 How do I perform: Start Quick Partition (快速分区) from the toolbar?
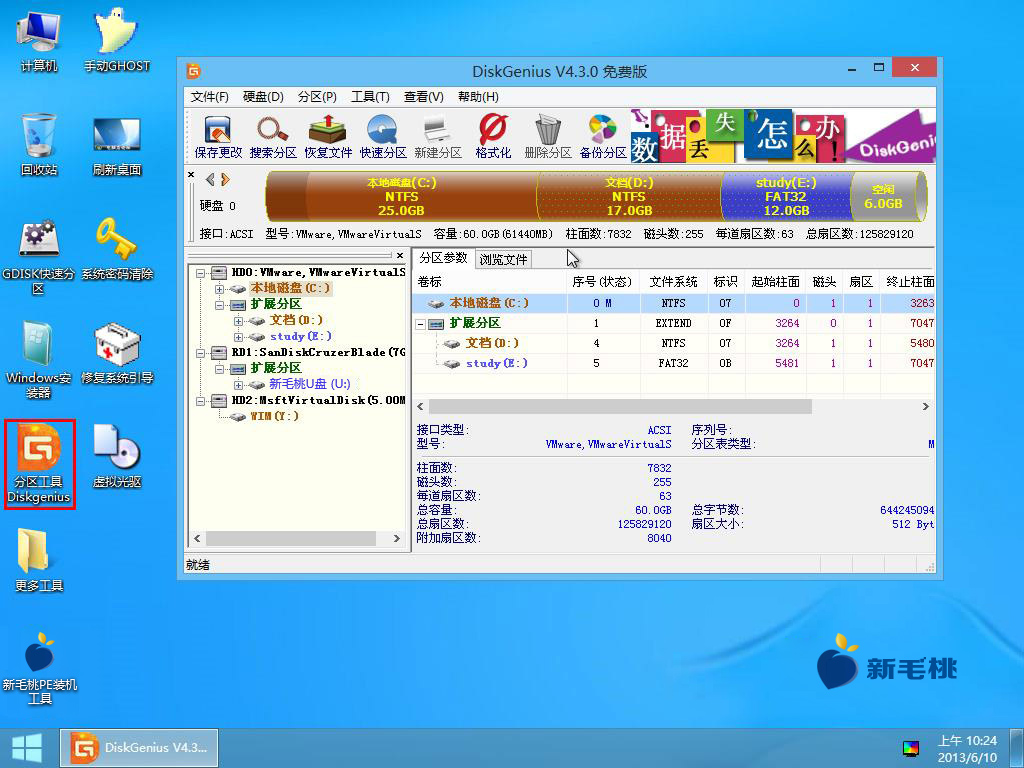pos(383,137)
